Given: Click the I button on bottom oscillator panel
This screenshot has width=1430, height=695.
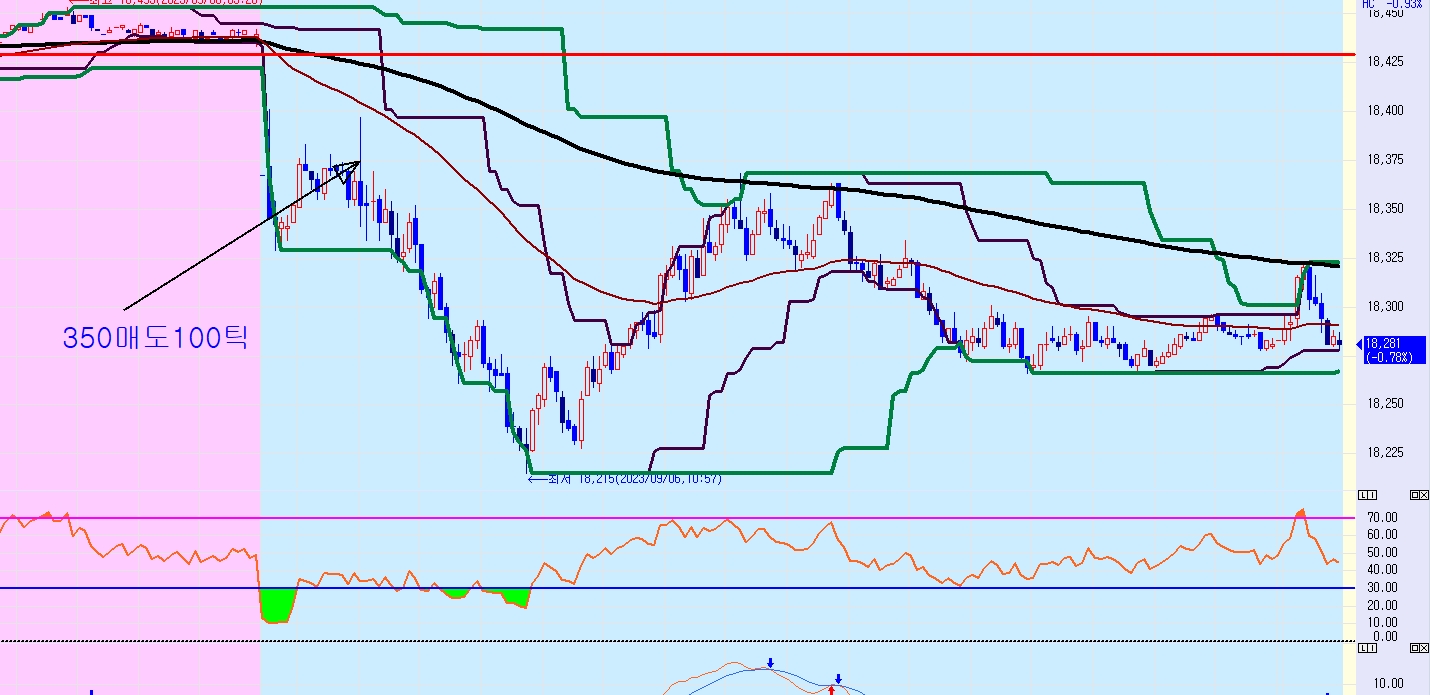Looking at the screenshot, I should 1372,649.
